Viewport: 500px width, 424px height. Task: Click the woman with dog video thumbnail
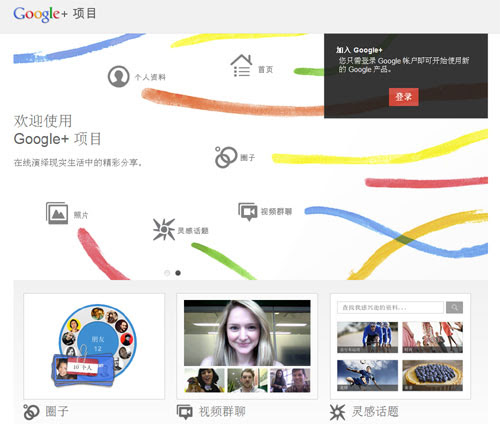click(x=204, y=380)
